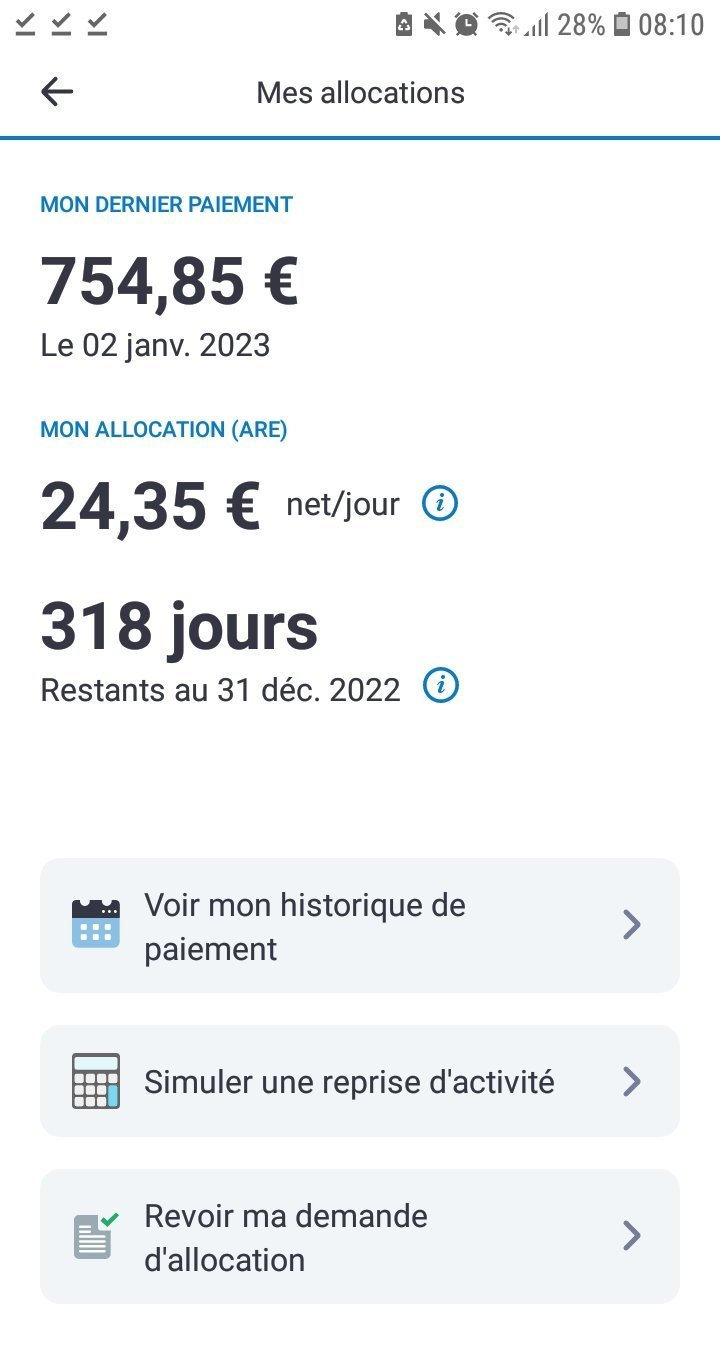The width and height of the screenshot is (720, 1370).
Task: Tap the 318 jours remaining figure
Action: tap(179, 628)
